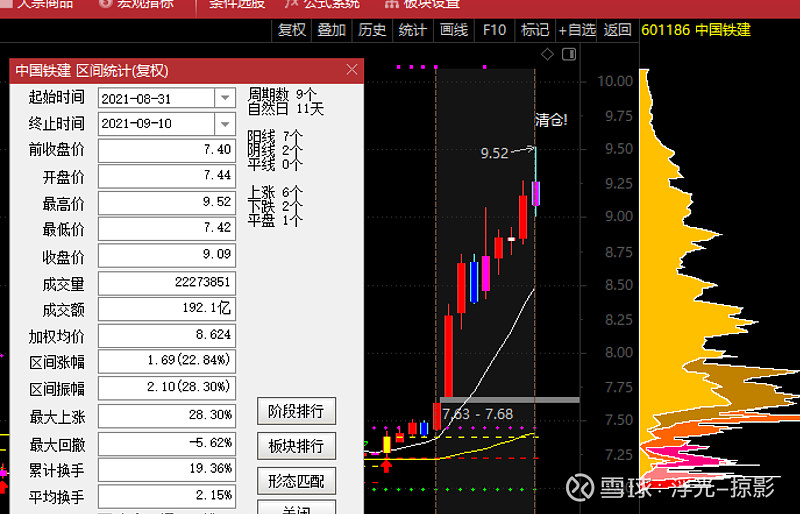
Task: Open the 条件选股 menu item
Action: pos(237,4)
